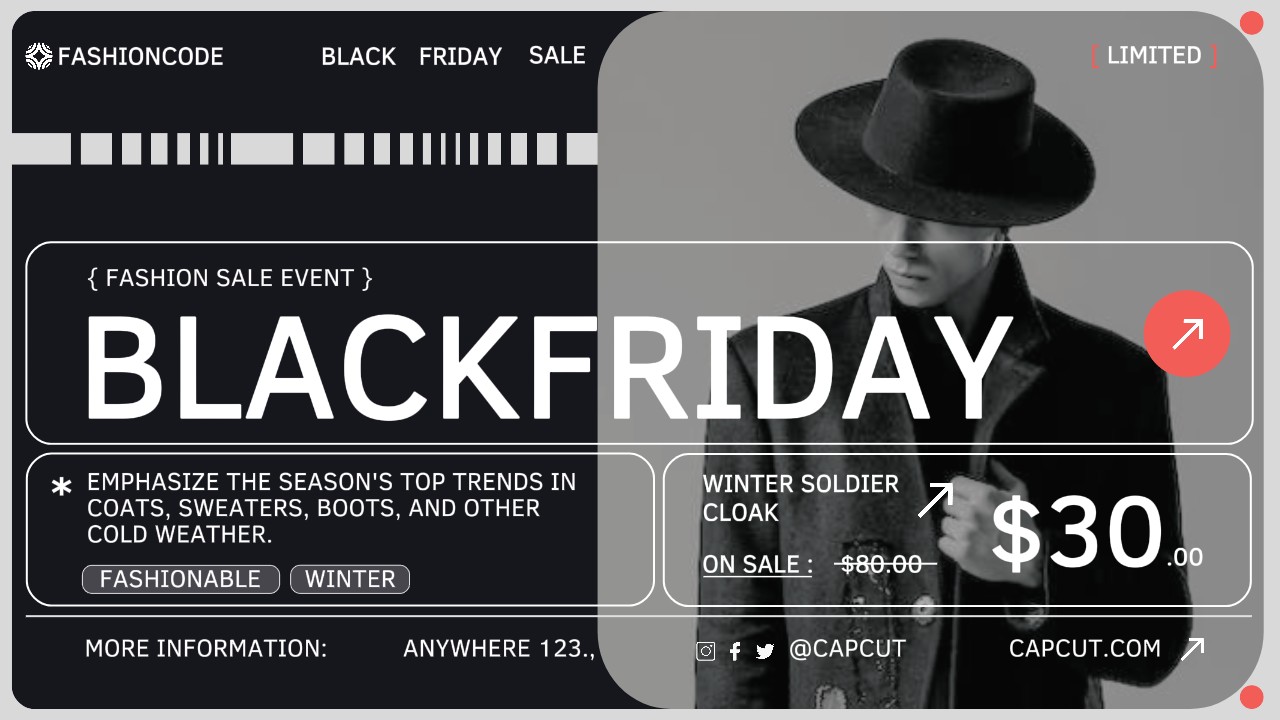The width and height of the screenshot is (1280, 720).
Task: Click the arrow next to CAPCUT.COM
Action: point(1192,650)
